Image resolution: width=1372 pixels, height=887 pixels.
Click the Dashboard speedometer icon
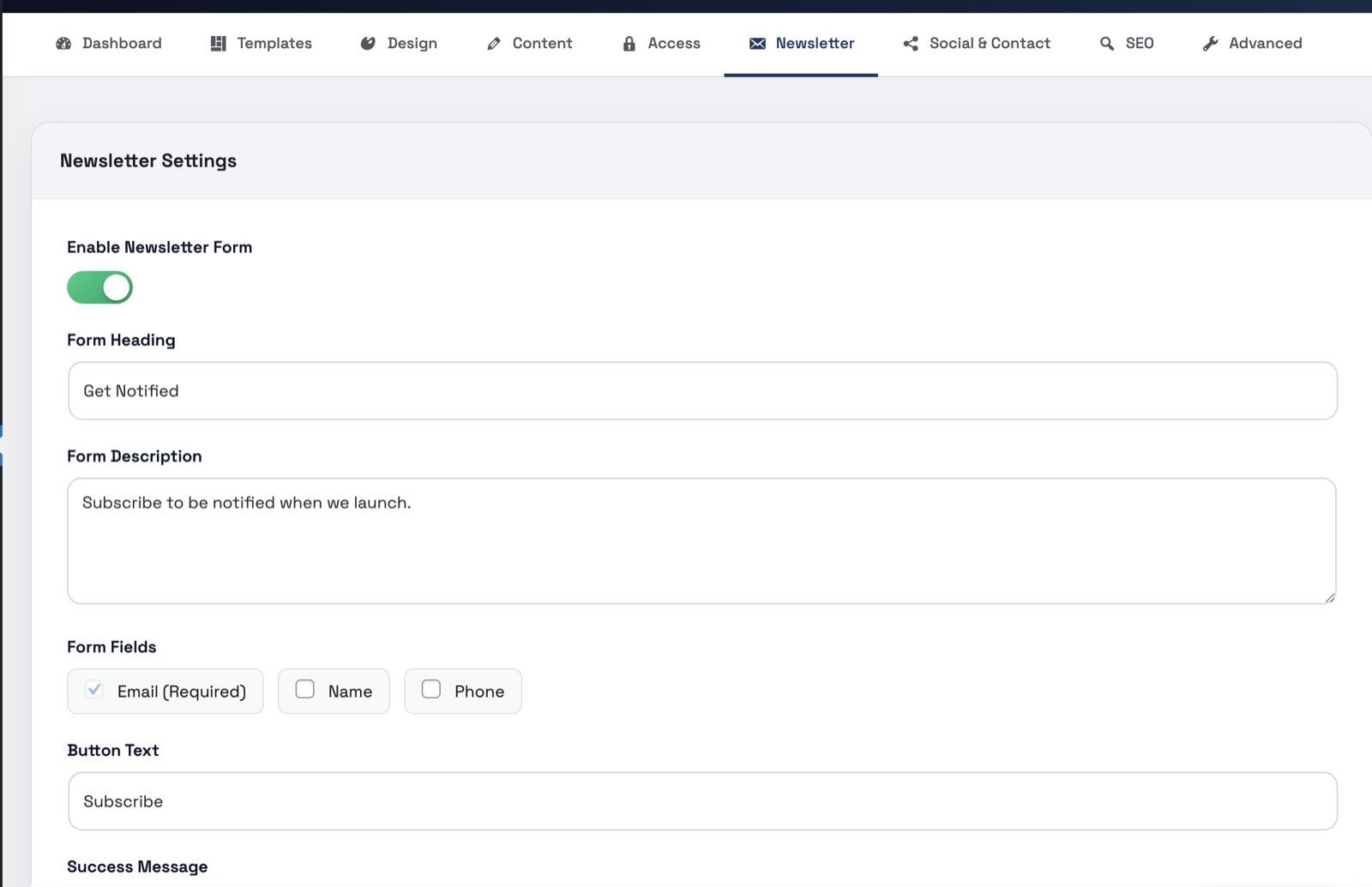(63, 43)
